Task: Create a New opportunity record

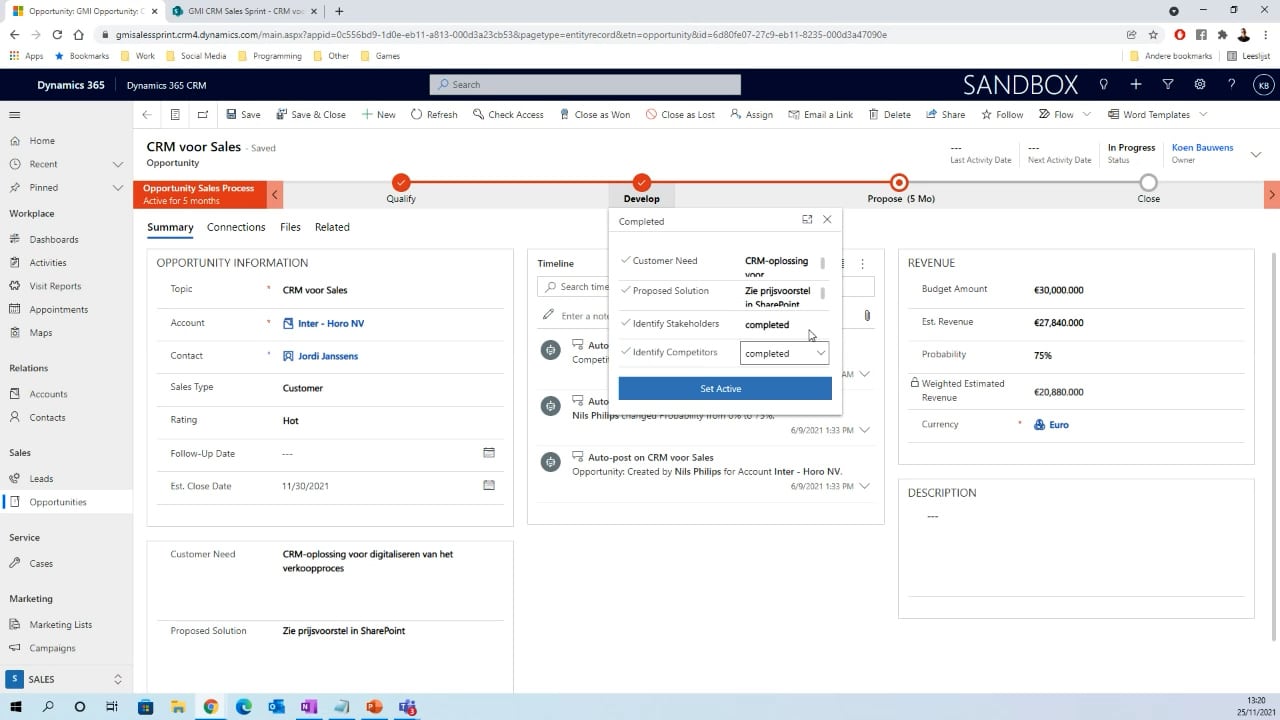Action: (x=378, y=114)
